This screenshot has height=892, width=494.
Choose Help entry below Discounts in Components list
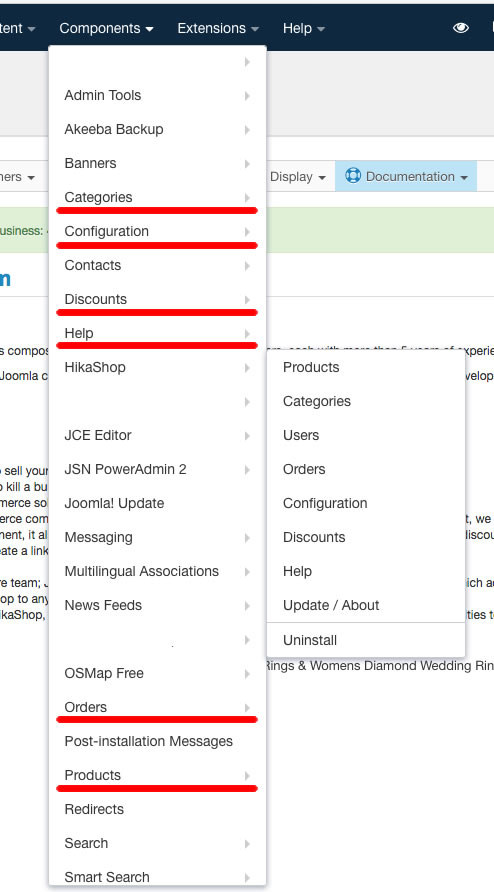pos(157,333)
